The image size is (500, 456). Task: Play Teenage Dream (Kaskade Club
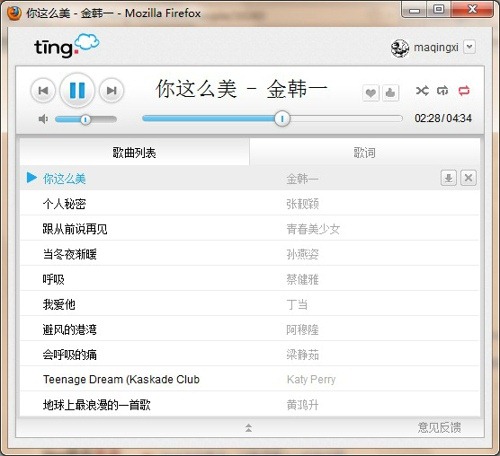click(121, 379)
